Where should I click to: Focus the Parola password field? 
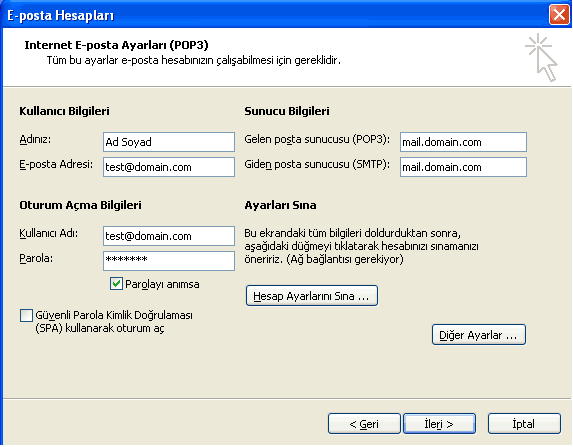[x=169, y=261]
